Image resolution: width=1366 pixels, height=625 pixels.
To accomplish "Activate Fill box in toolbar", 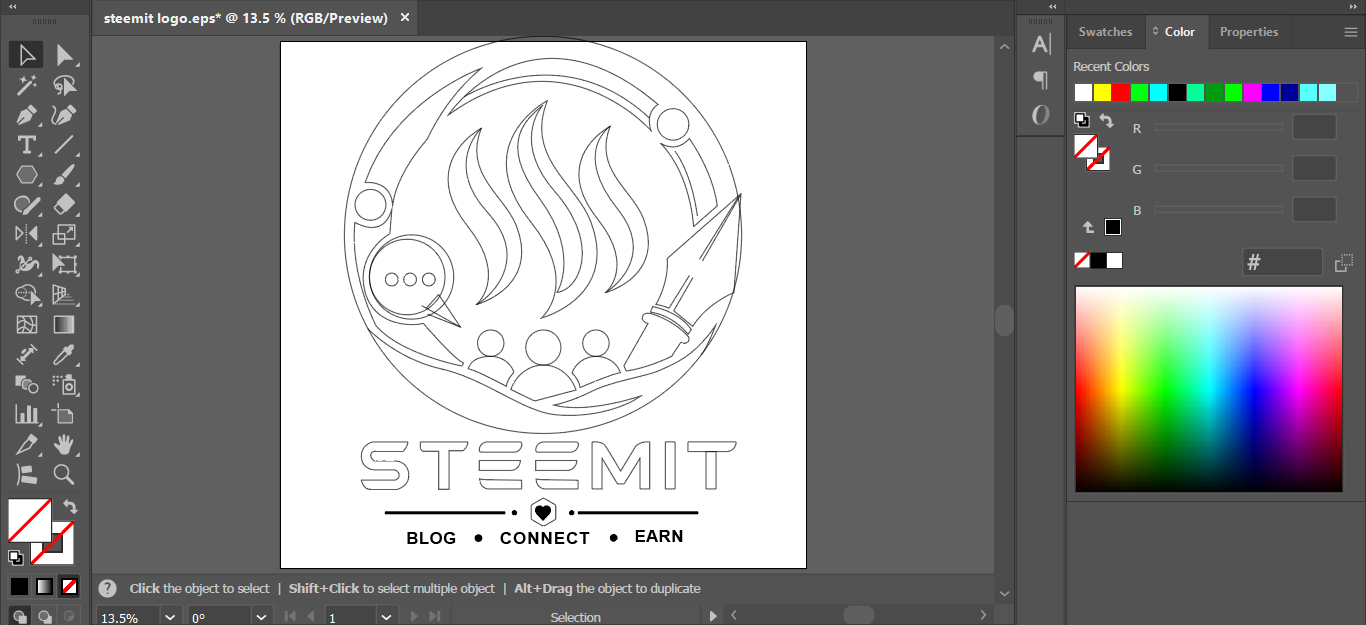I will [x=30, y=521].
